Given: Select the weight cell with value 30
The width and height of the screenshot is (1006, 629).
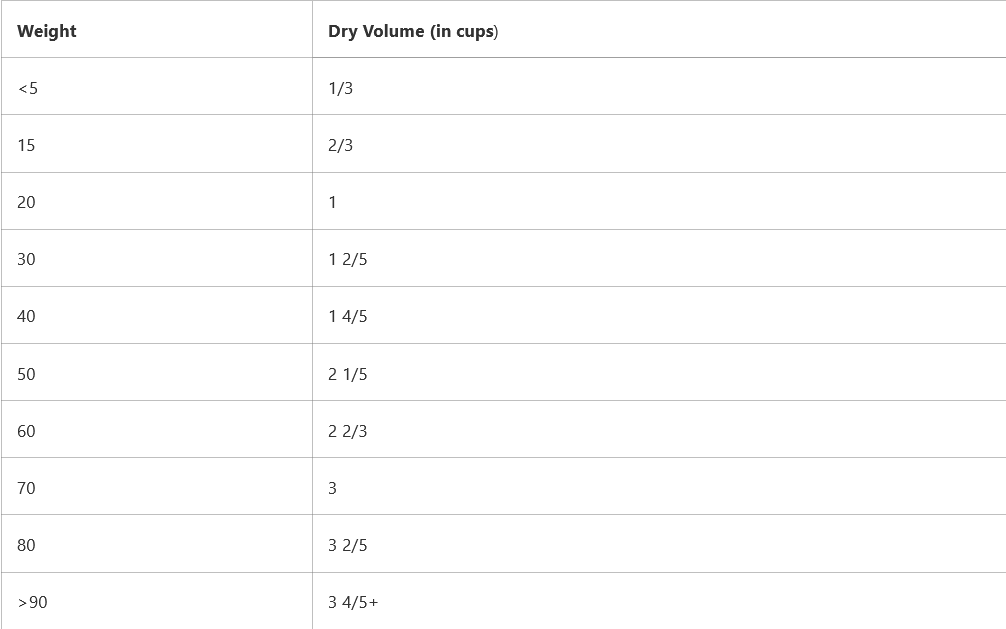Looking at the screenshot, I should (26, 259).
